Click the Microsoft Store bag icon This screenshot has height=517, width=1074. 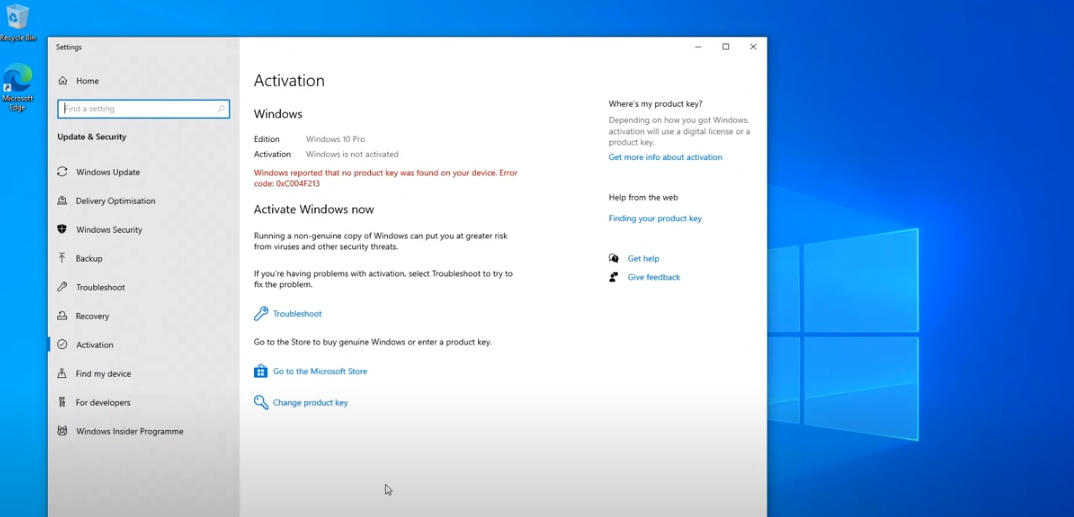[261, 371]
